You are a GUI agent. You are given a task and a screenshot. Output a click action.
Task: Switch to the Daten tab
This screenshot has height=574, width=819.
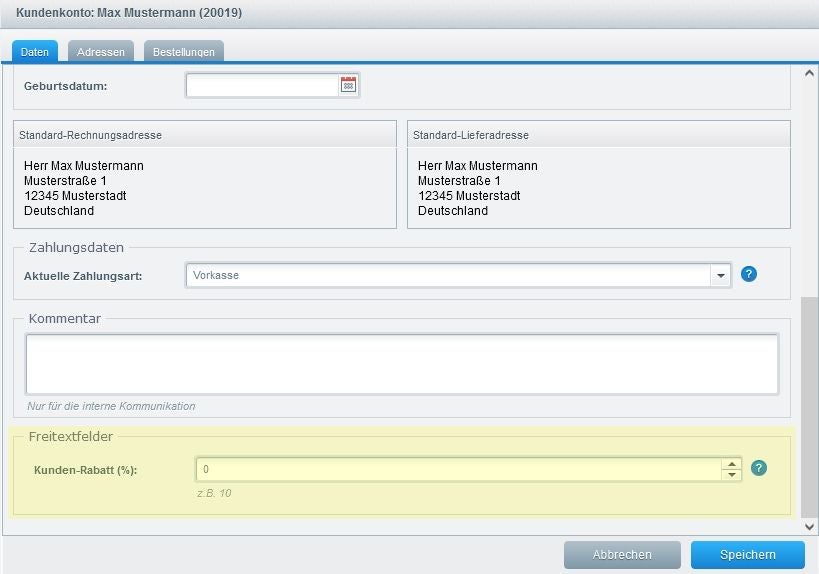(x=34, y=52)
